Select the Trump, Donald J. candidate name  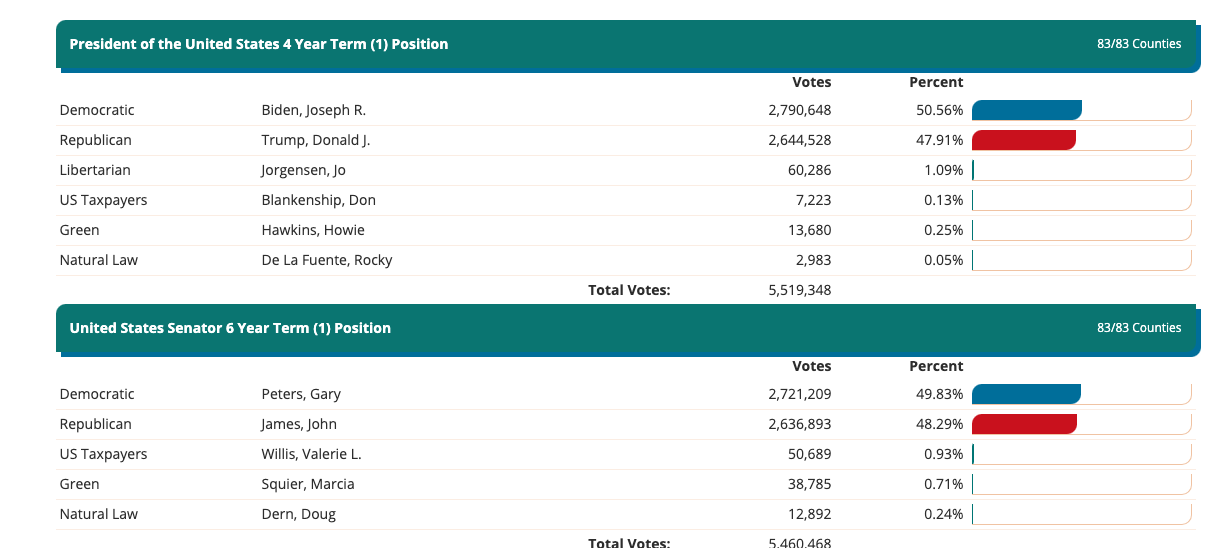pyautogui.click(x=316, y=140)
